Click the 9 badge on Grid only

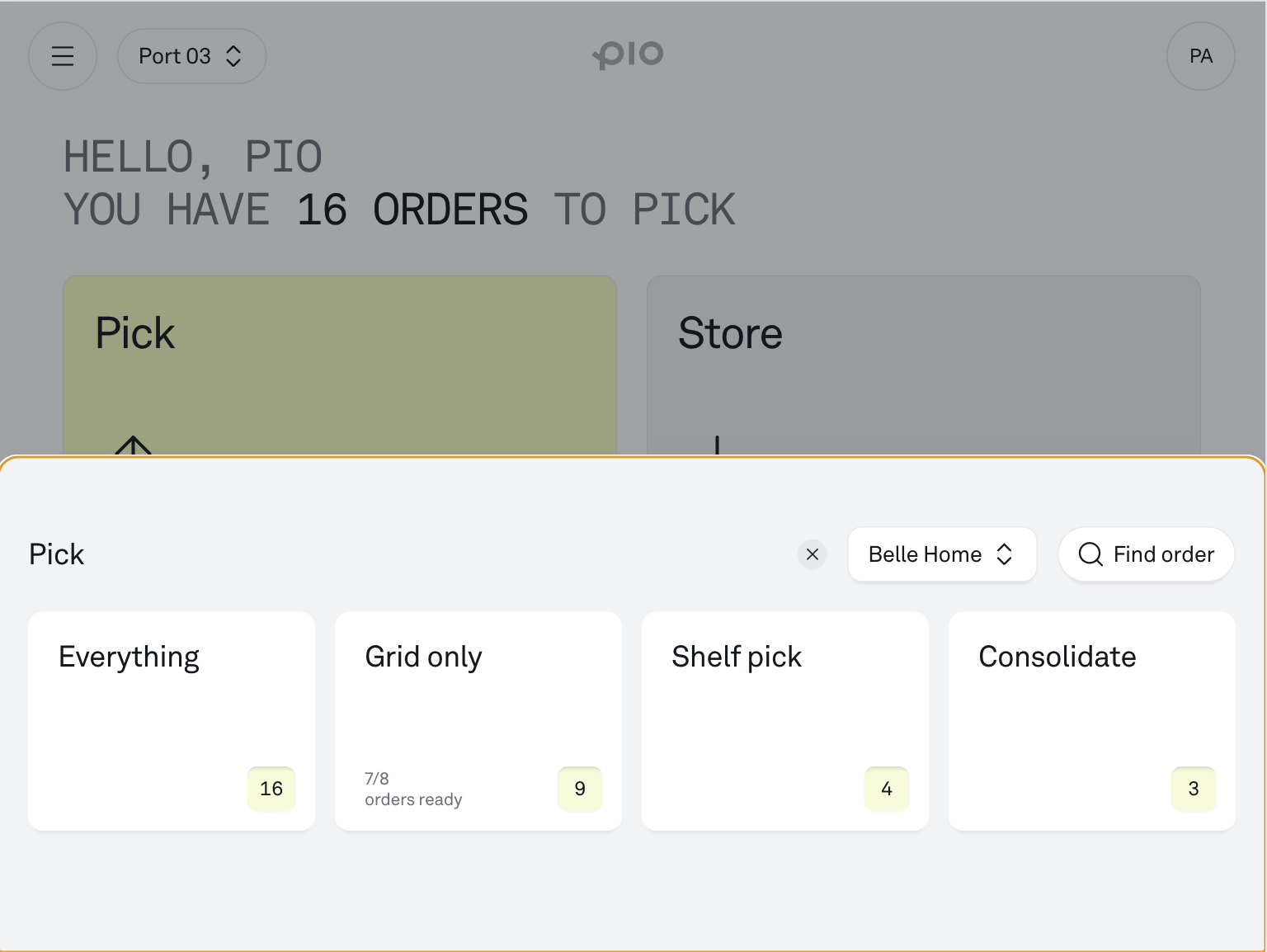[580, 789]
